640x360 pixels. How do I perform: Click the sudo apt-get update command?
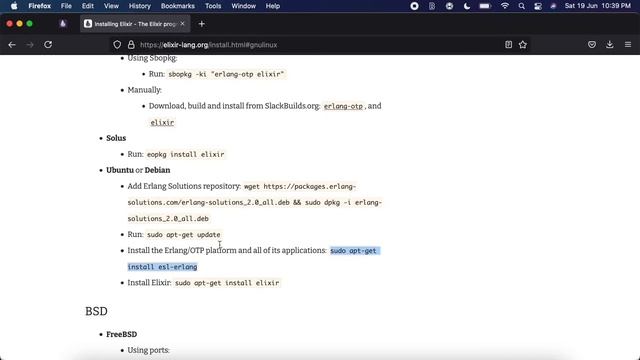(x=184, y=235)
